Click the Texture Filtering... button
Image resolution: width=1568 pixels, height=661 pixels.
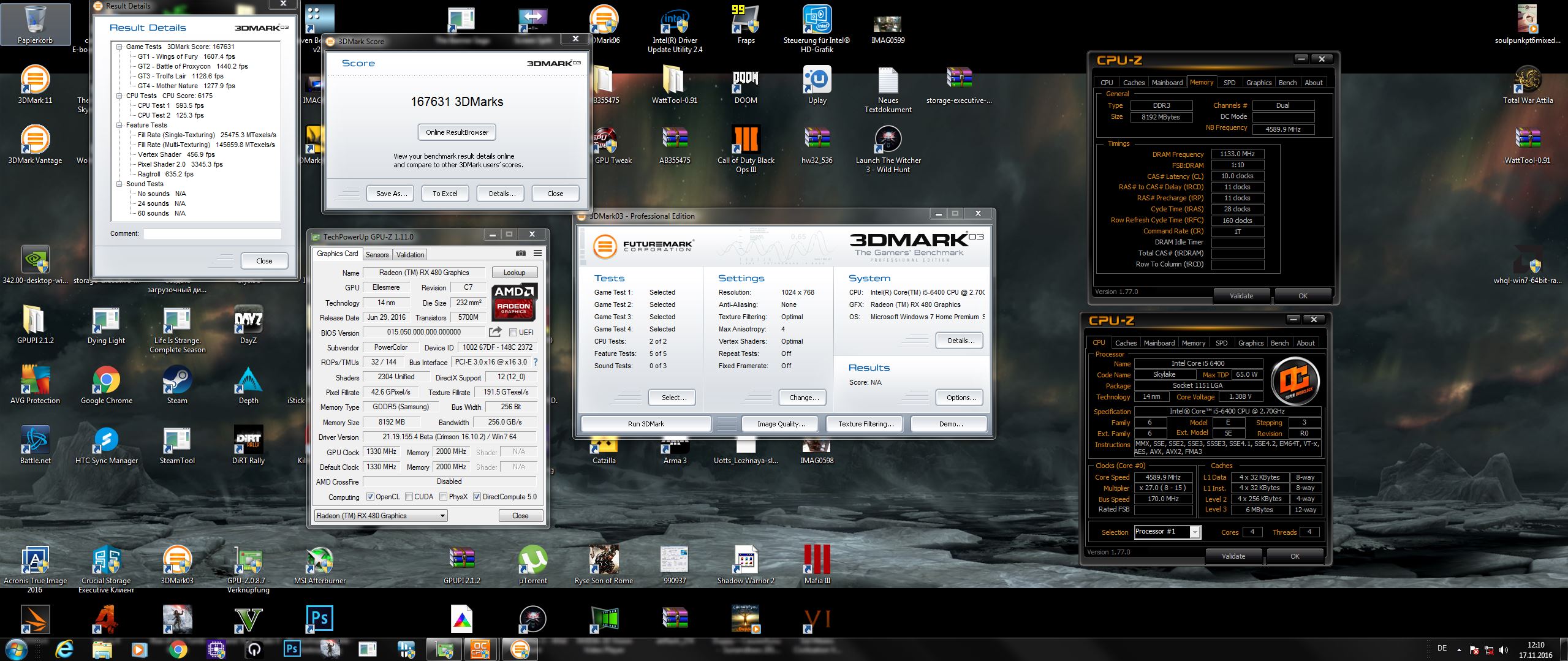865,424
